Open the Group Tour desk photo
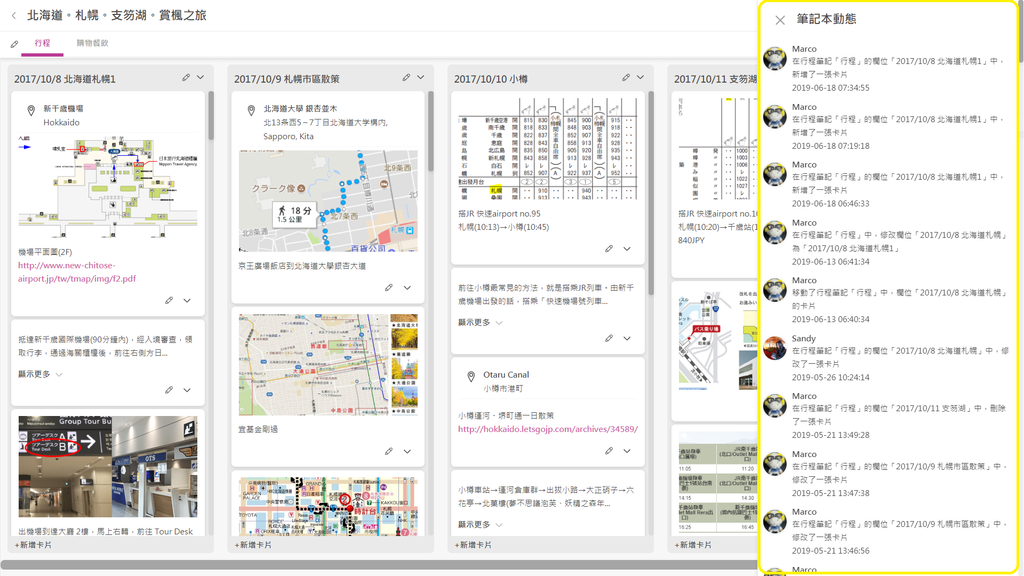Image resolution: width=1024 pixels, height=576 pixels. [108, 466]
